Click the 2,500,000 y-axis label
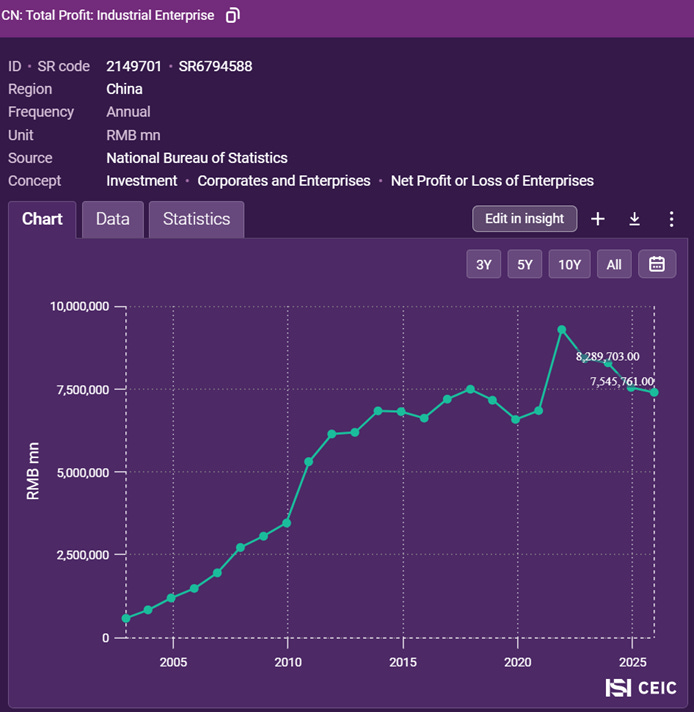 [x=83, y=555]
